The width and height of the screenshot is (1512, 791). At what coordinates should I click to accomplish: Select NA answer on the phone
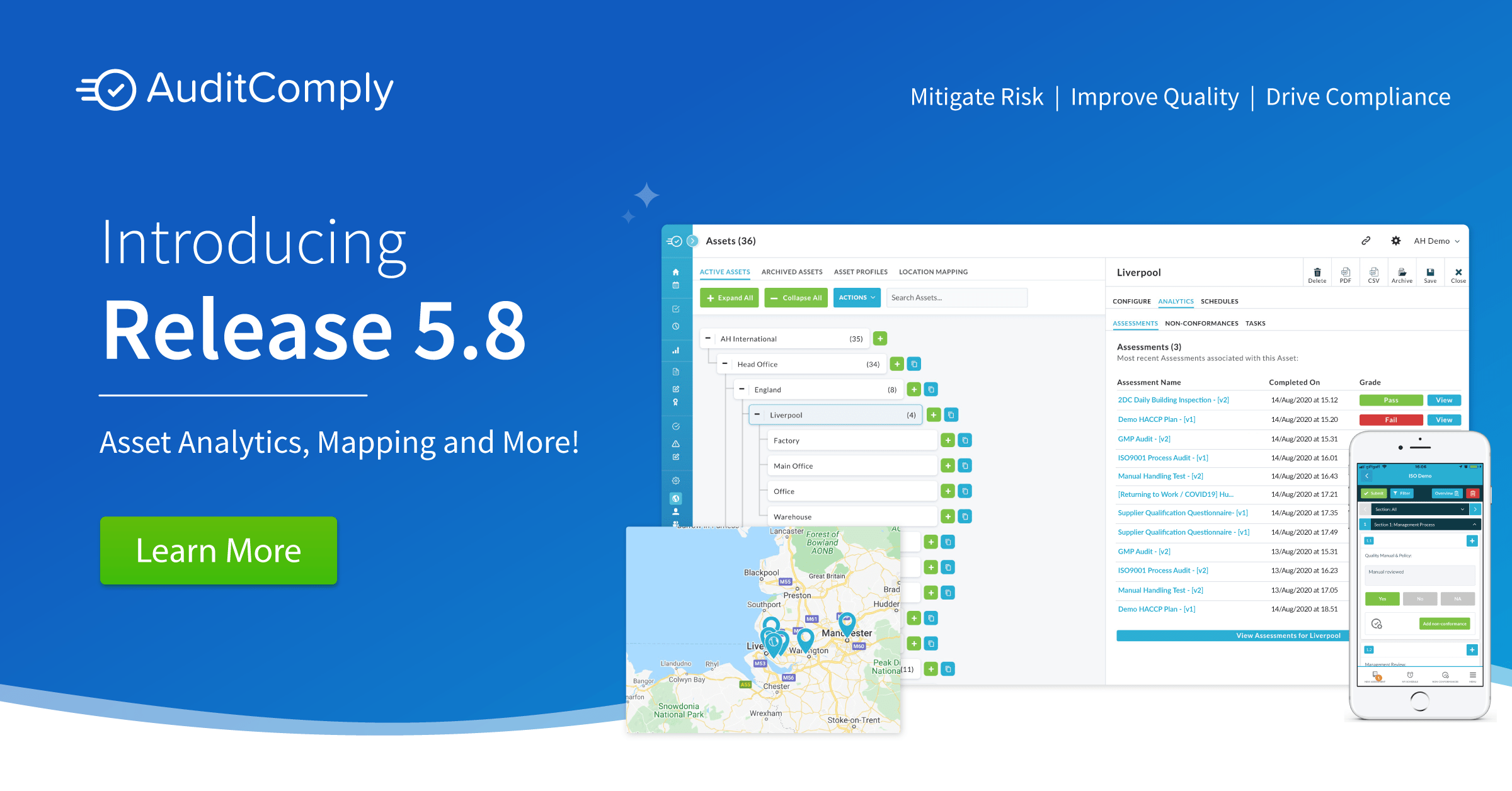point(1458,599)
